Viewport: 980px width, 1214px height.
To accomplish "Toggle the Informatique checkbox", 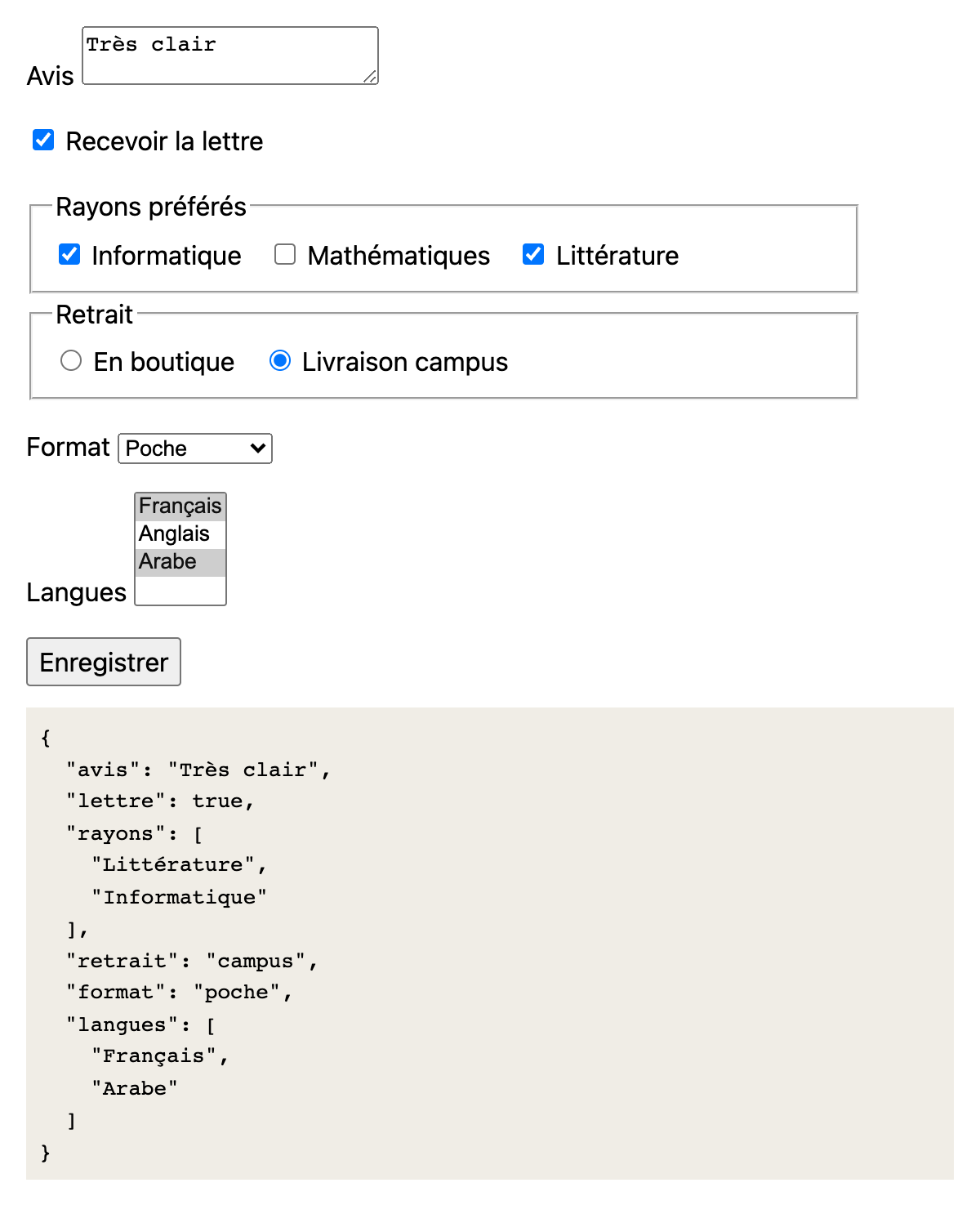I will [69, 254].
